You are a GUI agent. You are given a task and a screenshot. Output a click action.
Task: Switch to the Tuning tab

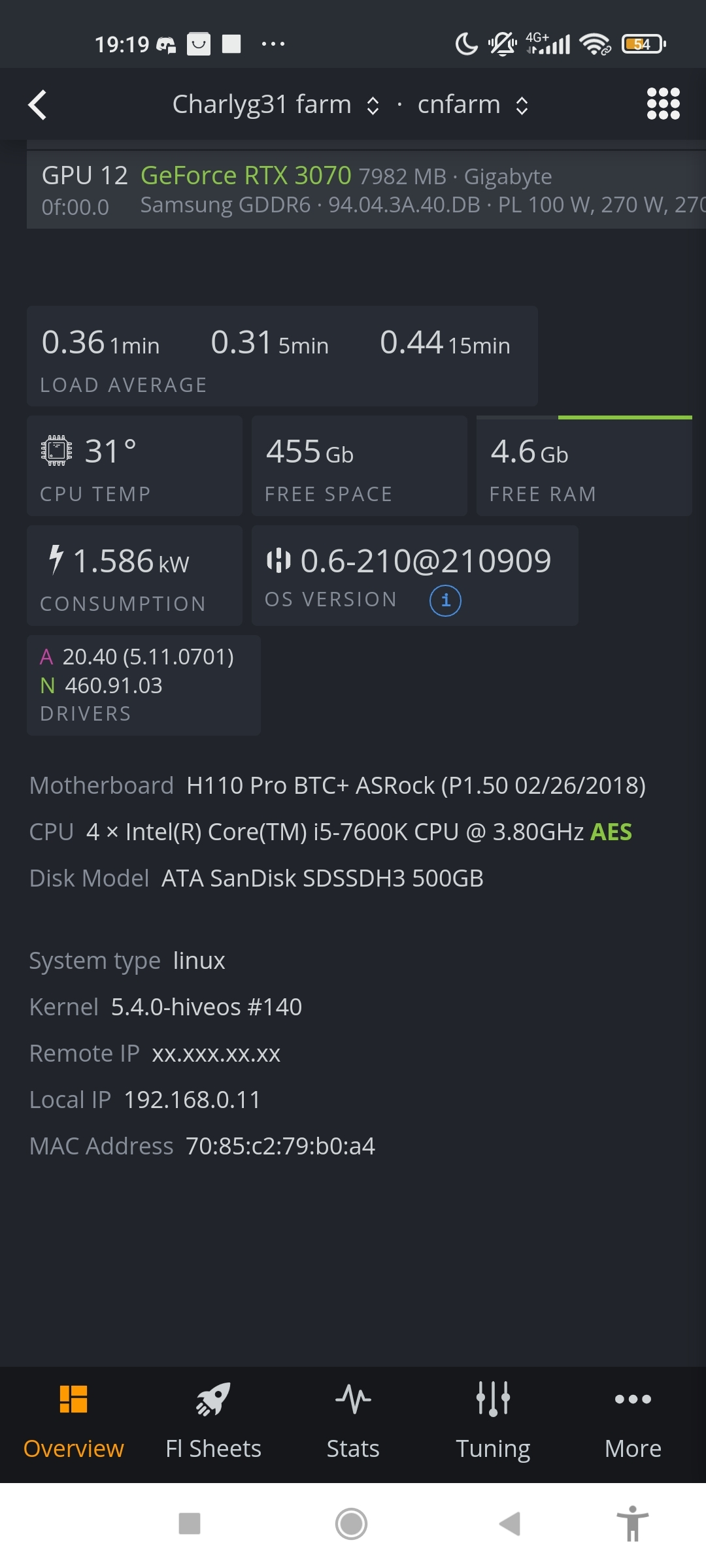point(493,1424)
